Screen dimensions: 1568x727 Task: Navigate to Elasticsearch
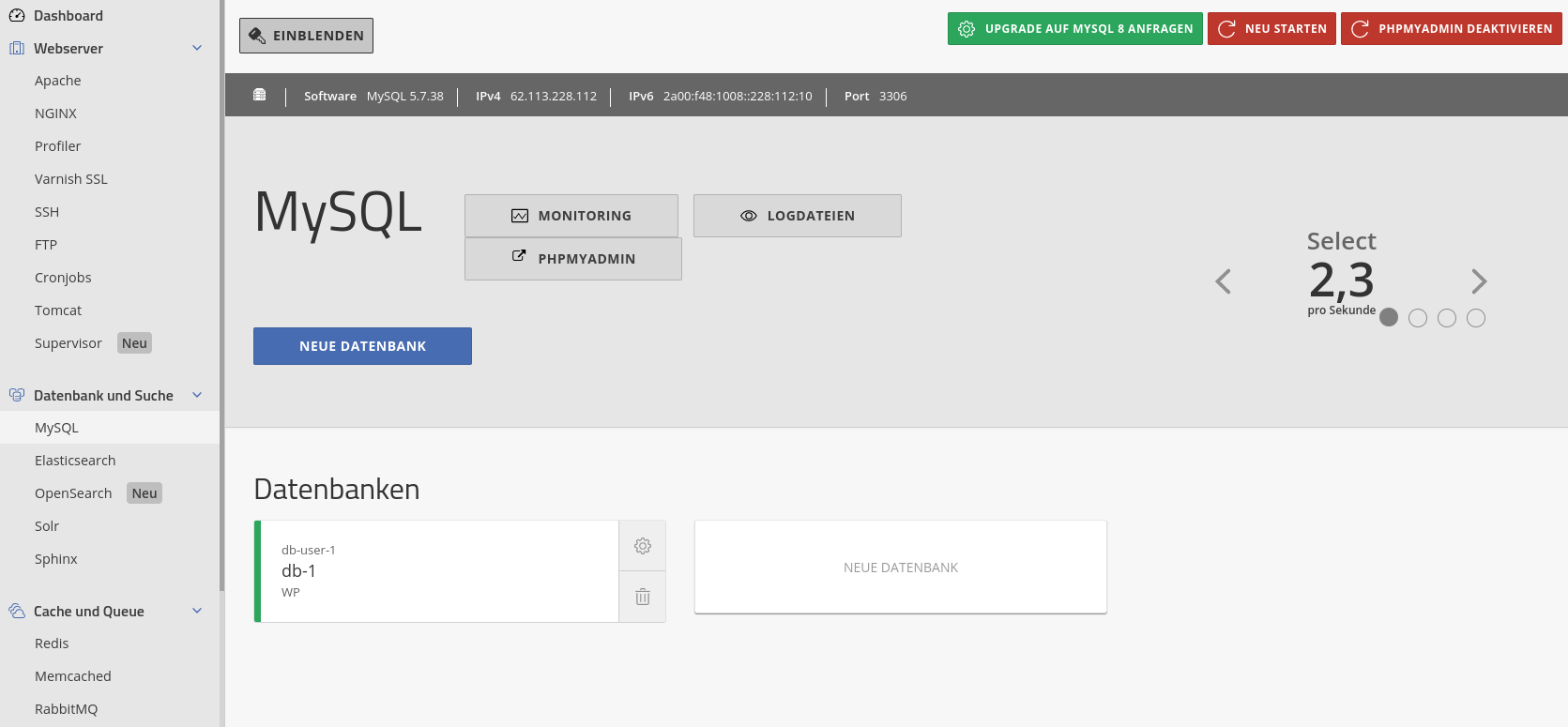[x=75, y=461]
